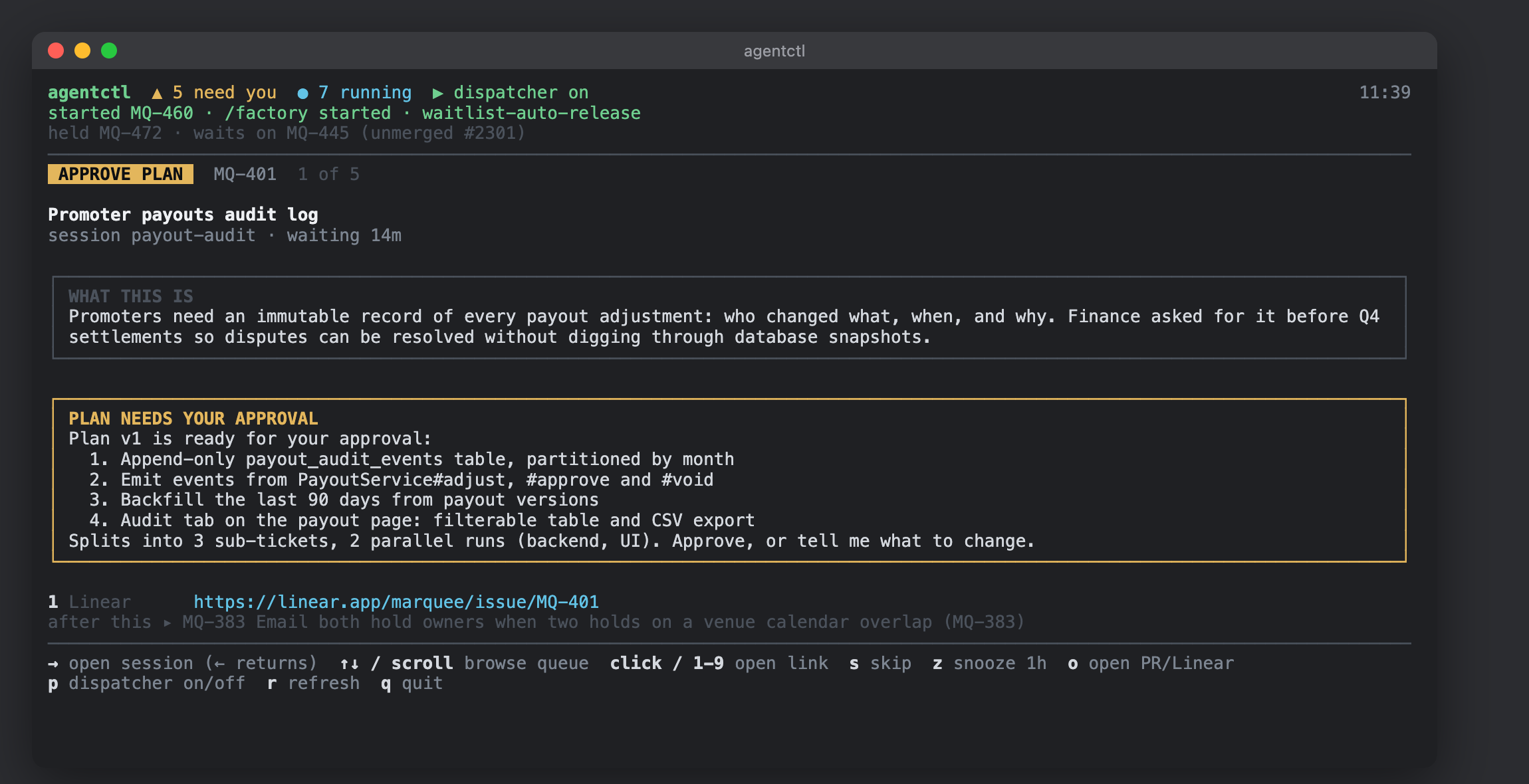Screen dimensions: 1529x784
Task: Click the right-arrow open session hint icon
Action: click(53, 663)
